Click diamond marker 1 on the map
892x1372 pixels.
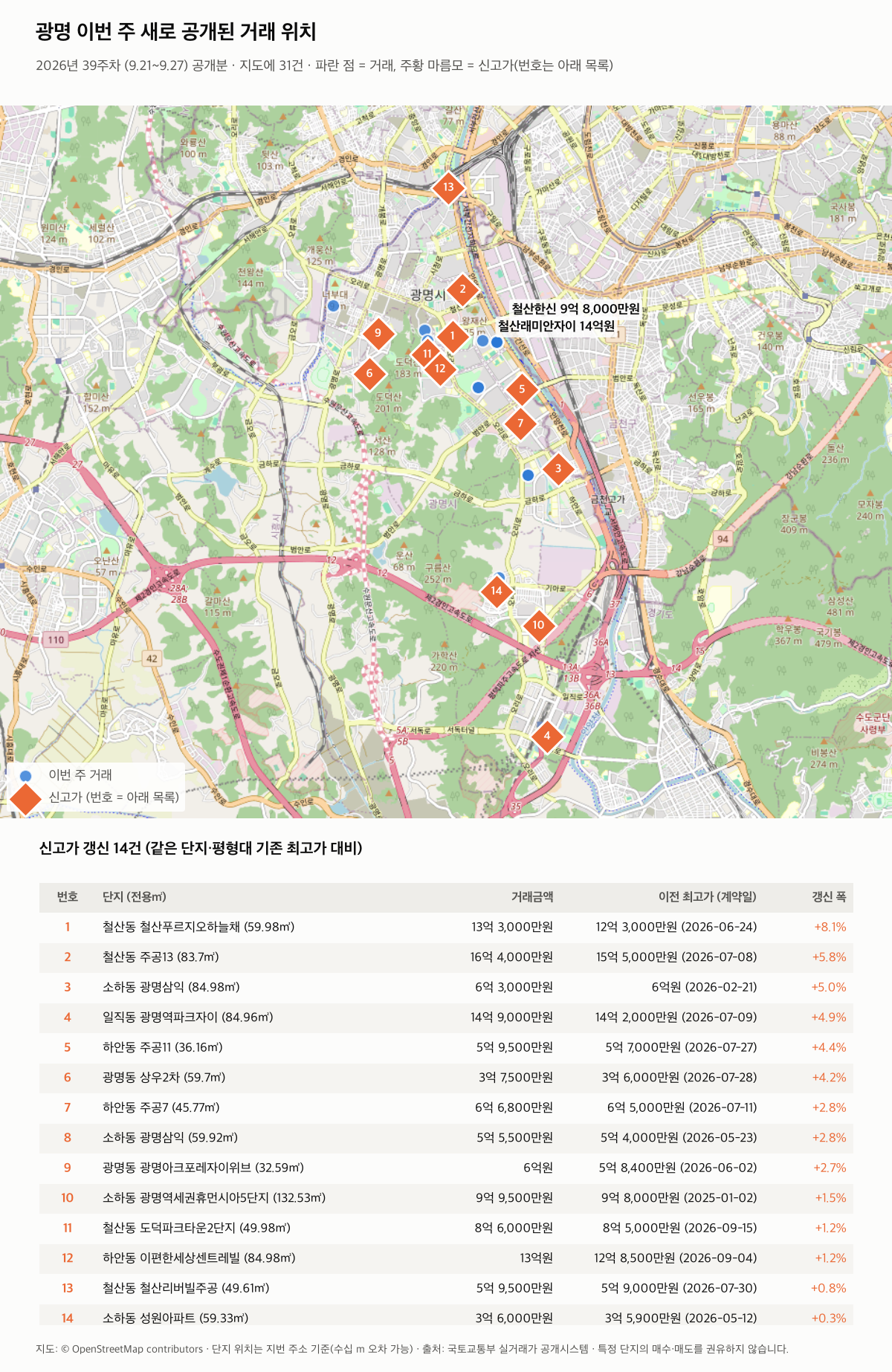(452, 336)
